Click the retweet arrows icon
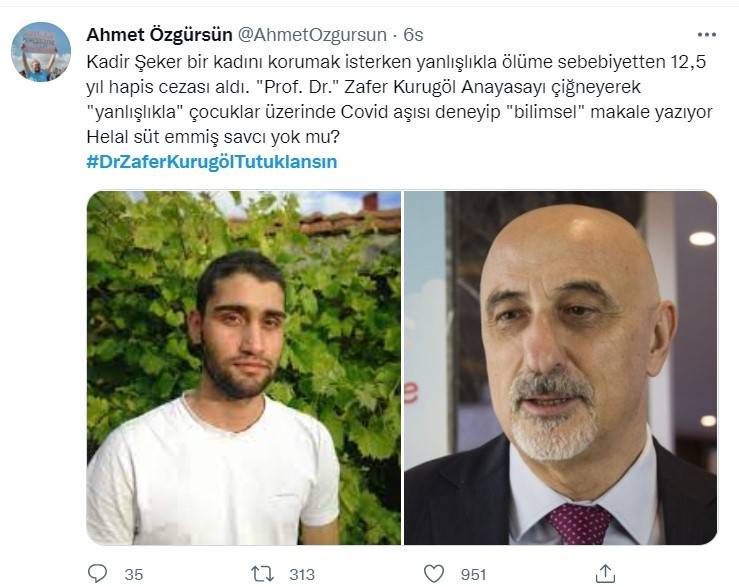Screen dimensions: 739x587 (x=262, y=574)
